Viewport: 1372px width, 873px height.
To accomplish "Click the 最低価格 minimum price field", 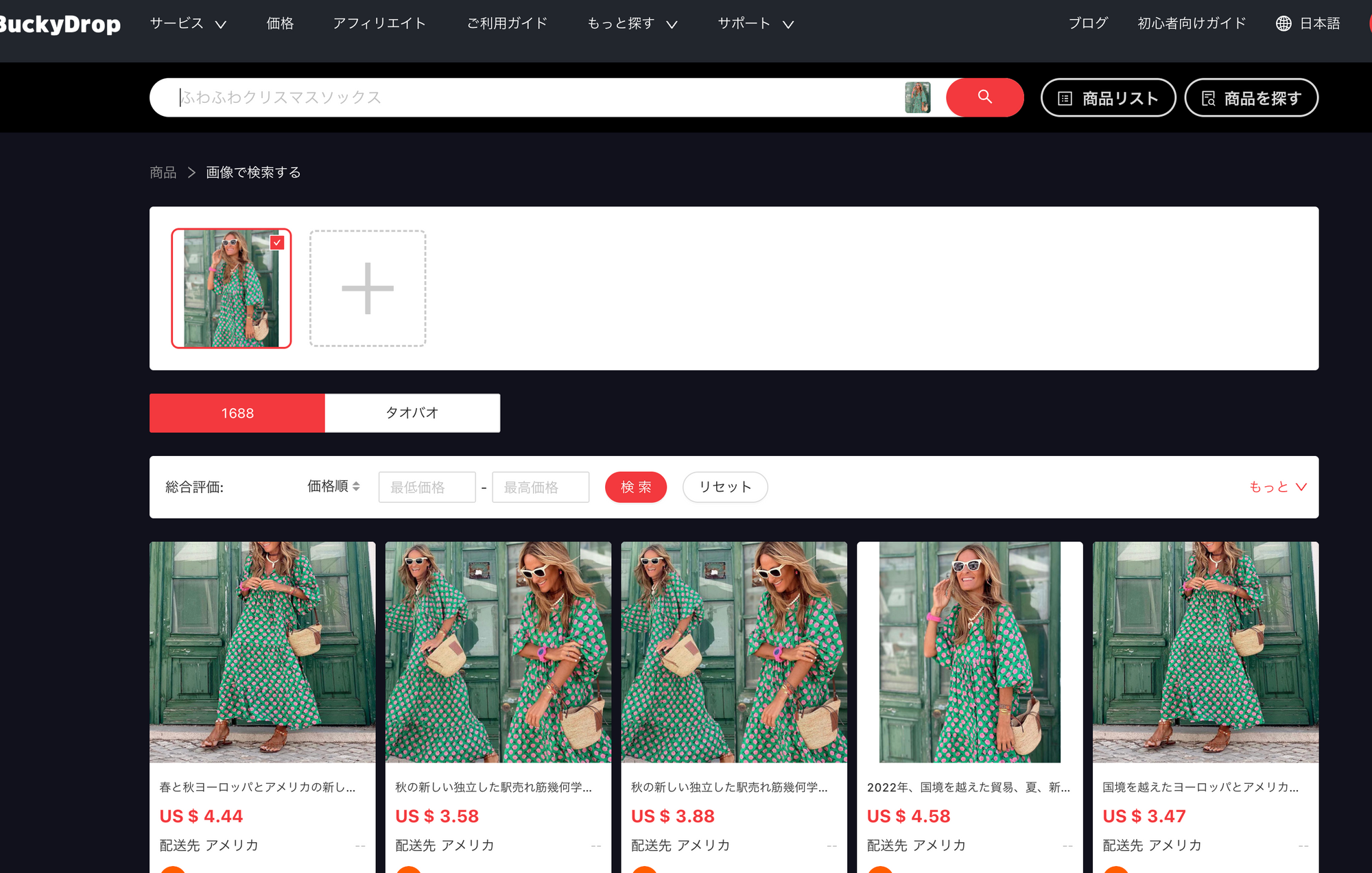I will 427,487.
